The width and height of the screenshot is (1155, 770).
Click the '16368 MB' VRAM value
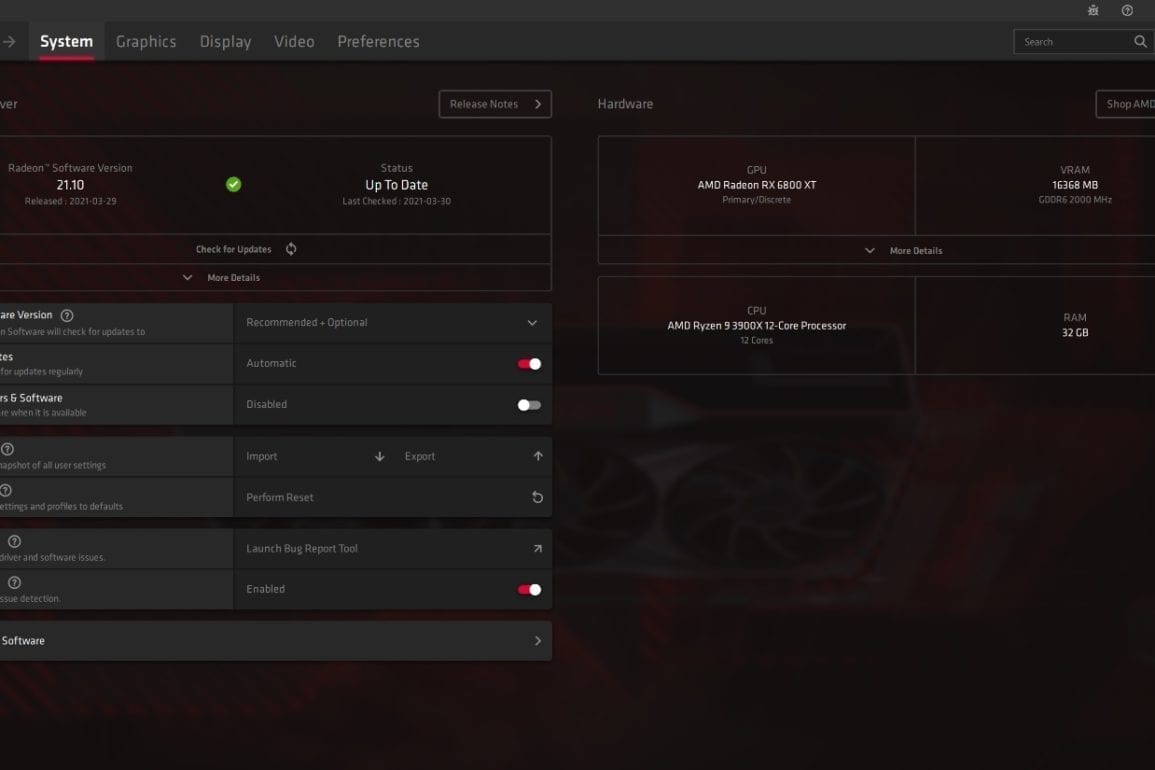click(1075, 185)
